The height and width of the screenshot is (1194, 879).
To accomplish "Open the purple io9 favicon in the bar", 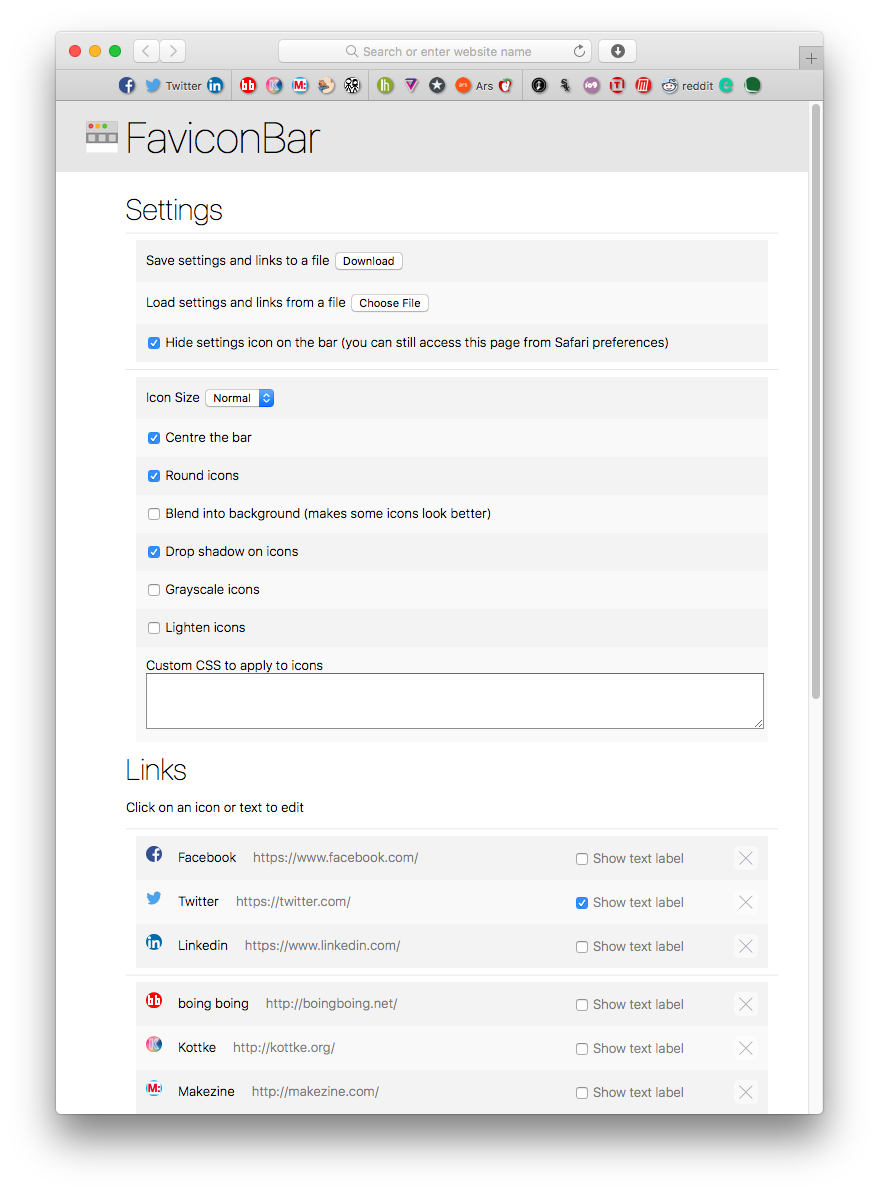I will pos(592,85).
